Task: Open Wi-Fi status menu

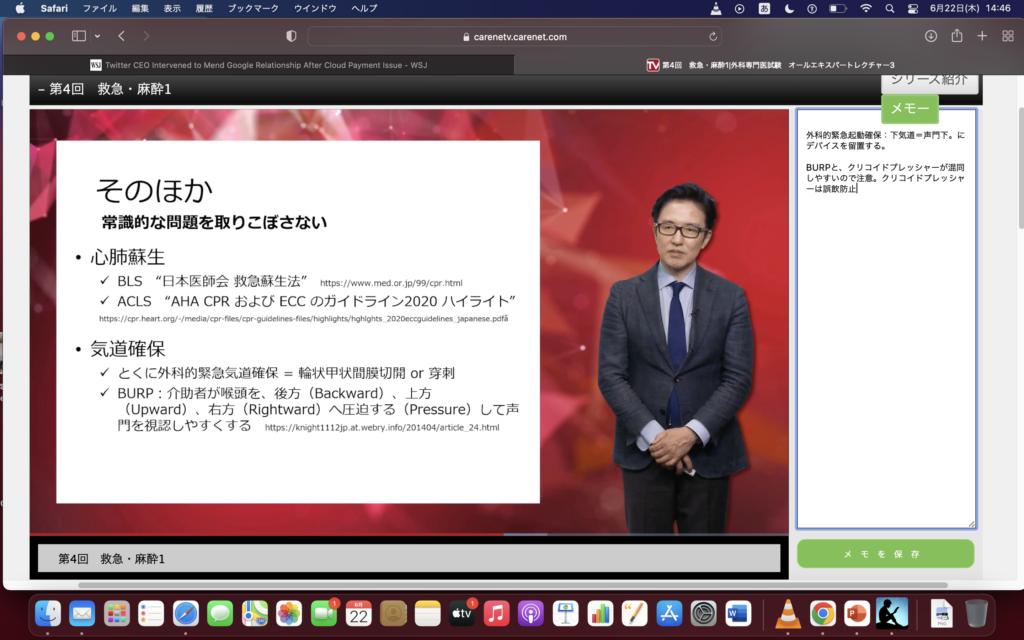Action: pos(865,8)
